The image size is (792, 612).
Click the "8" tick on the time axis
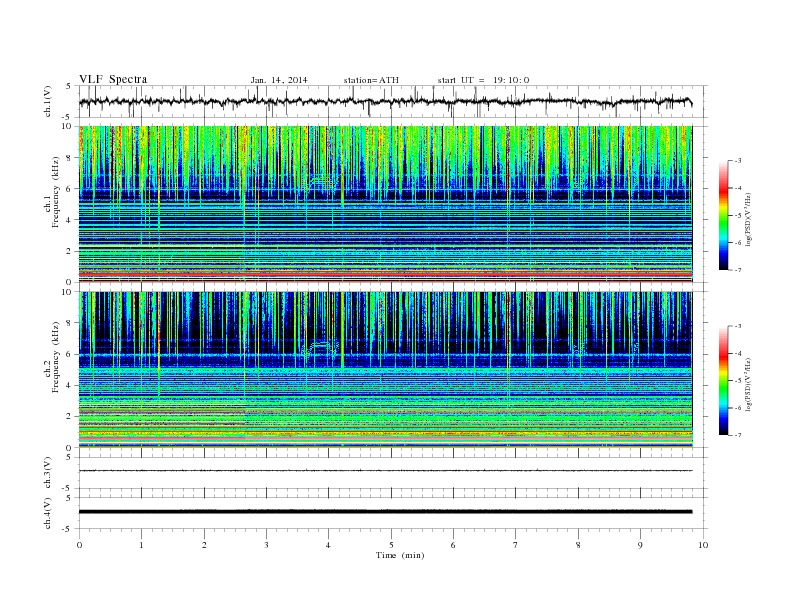pyautogui.click(x=578, y=545)
